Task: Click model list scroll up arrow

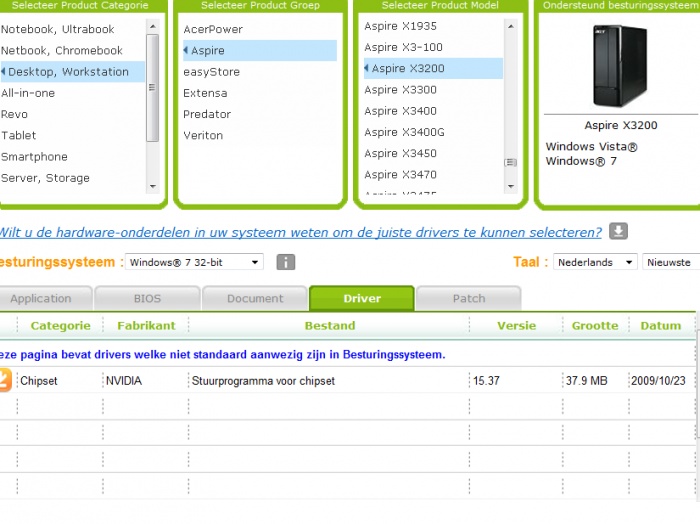Action: 511,26
